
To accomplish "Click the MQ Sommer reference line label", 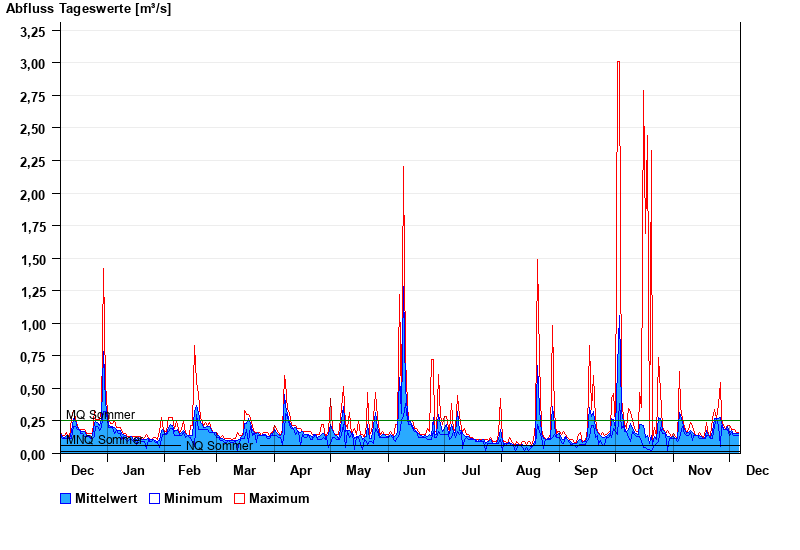I will pos(100,415).
